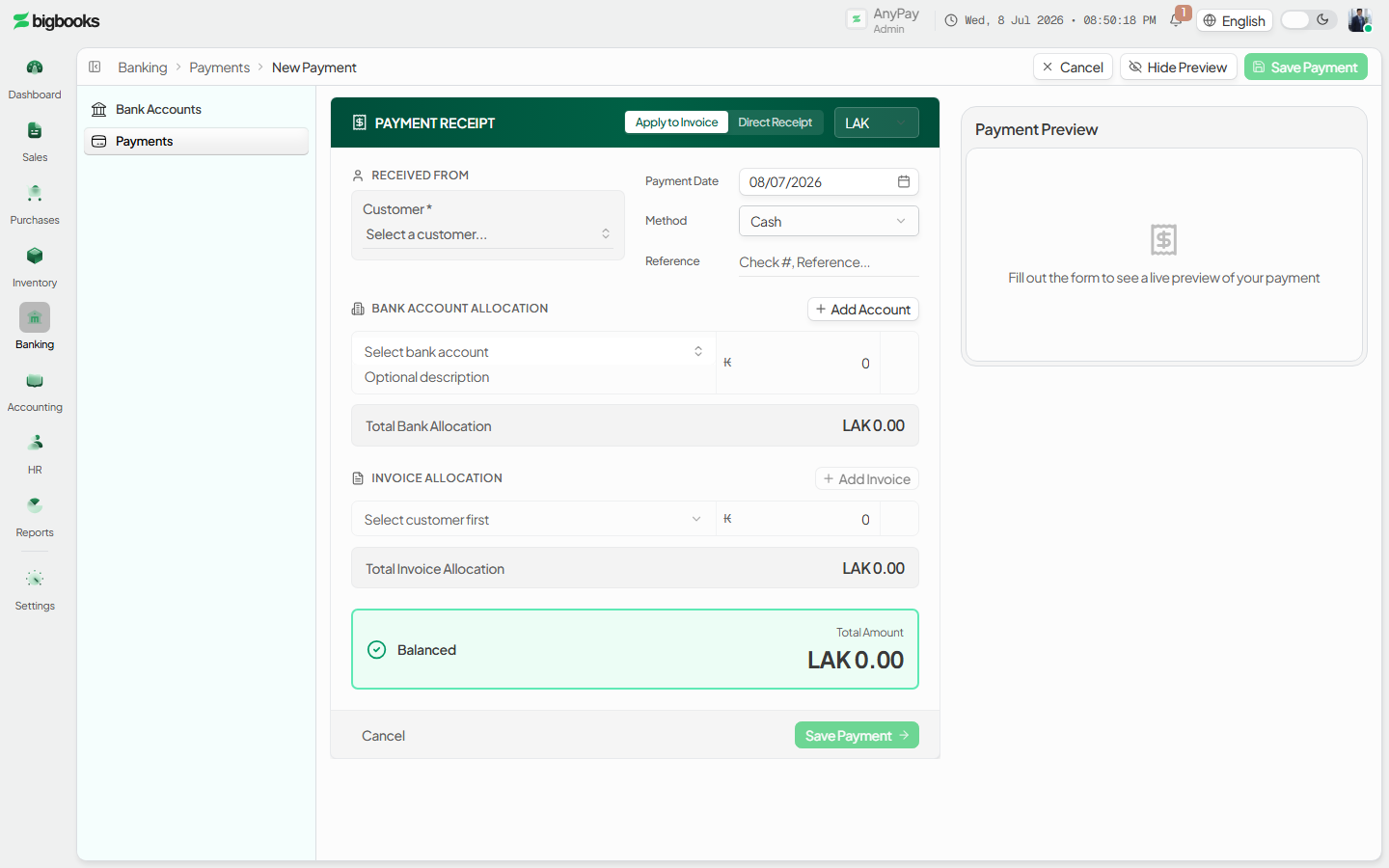This screenshot has height=868, width=1389.
Task: Open the Select customer first invoice dropdown
Action: point(533,519)
